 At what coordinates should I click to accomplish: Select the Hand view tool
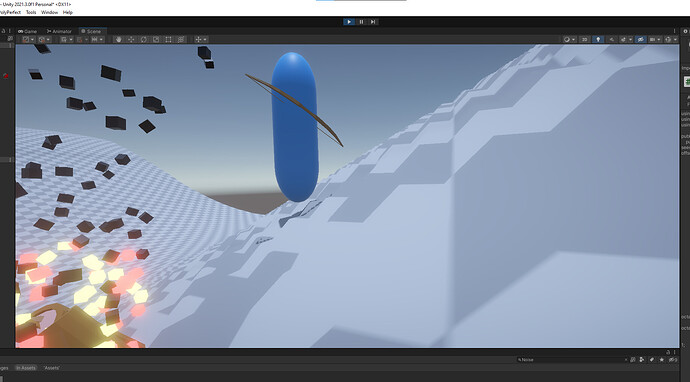point(118,39)
